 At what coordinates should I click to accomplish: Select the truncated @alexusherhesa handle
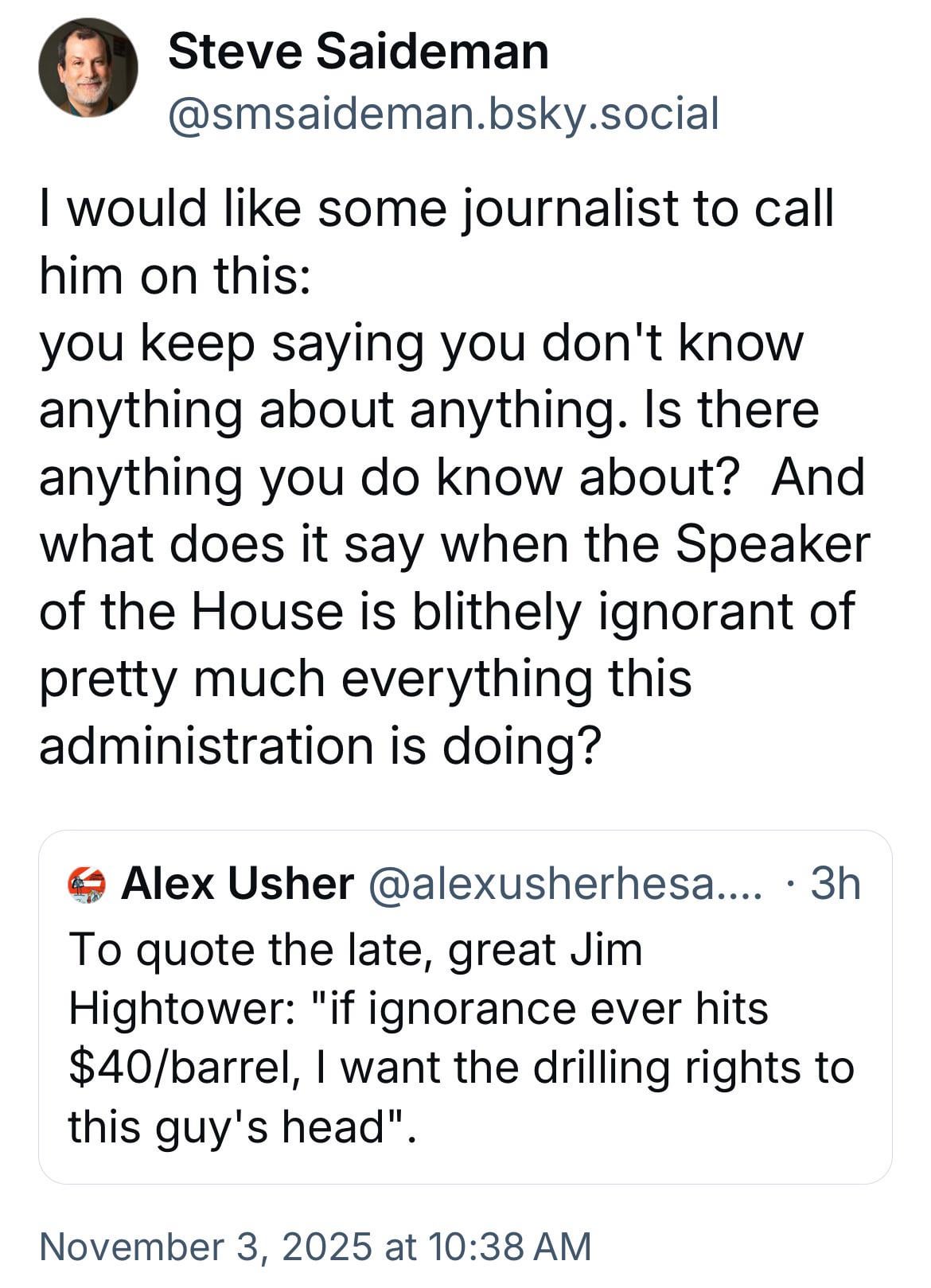click(563, 883)
